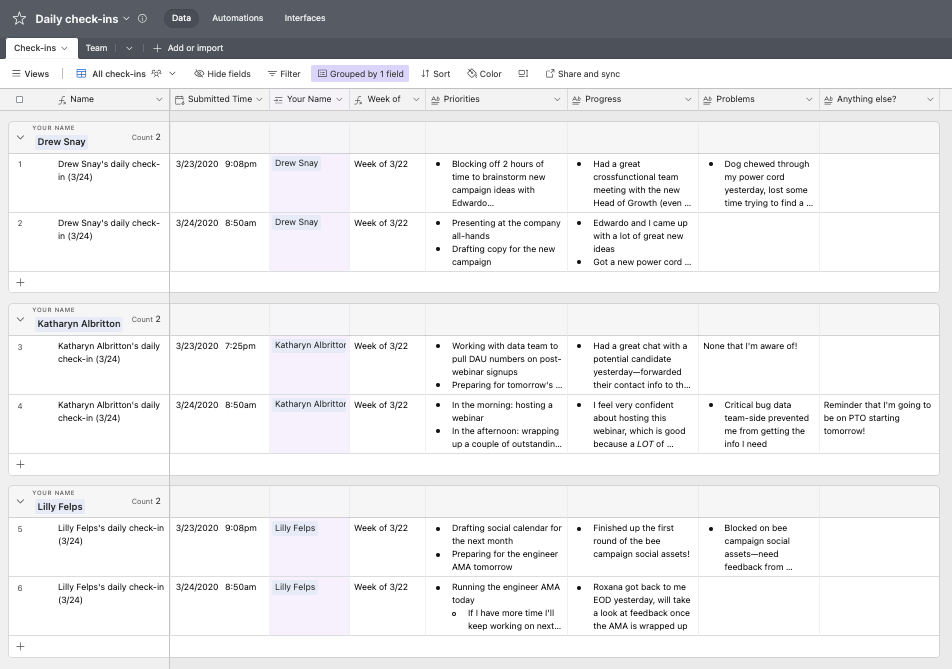Open the Filter tool

pos(283,74)
